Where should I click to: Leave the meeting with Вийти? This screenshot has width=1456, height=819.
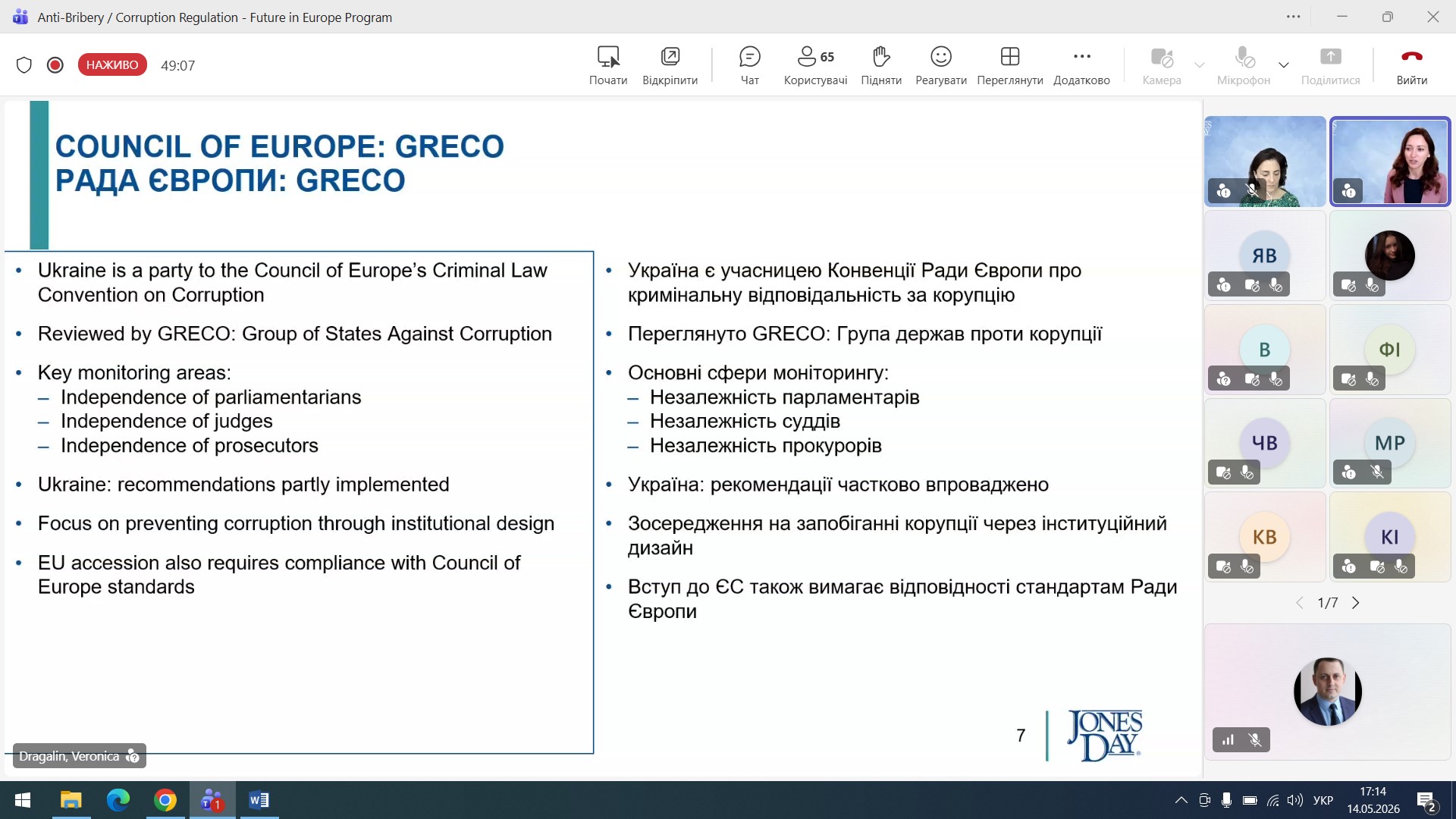click(x=1412, y=65)
